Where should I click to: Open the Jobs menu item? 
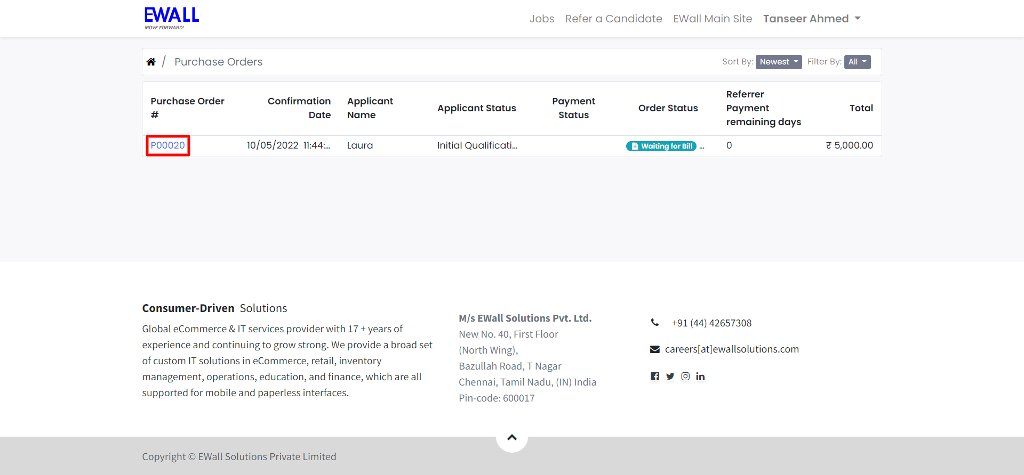tap(541, 19)
